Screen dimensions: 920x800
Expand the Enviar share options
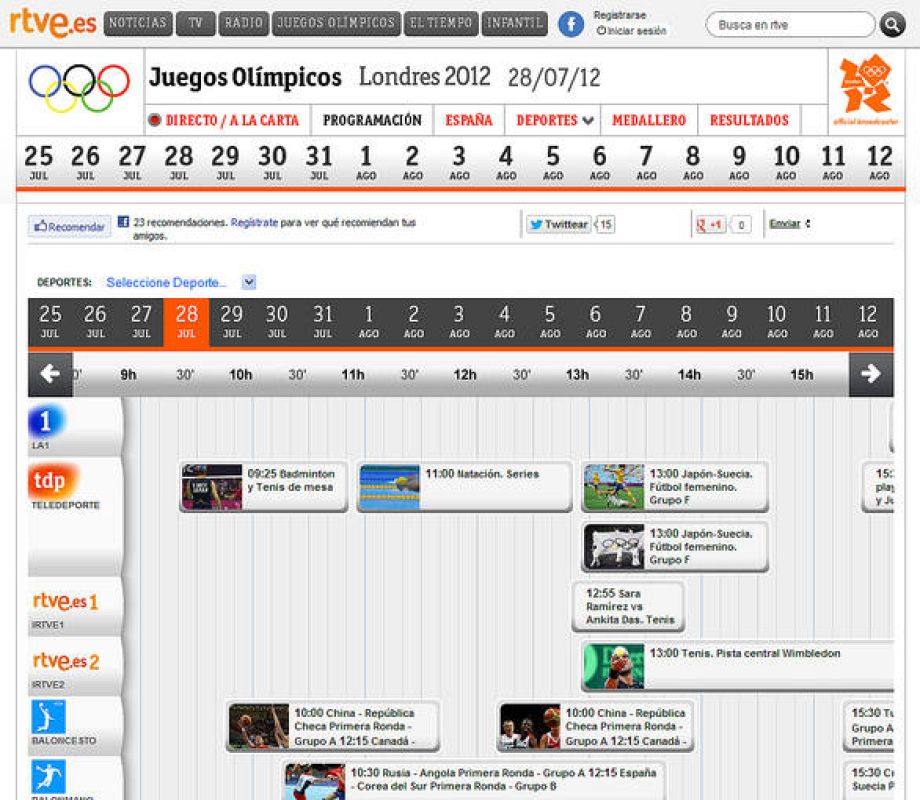point(789,224)
